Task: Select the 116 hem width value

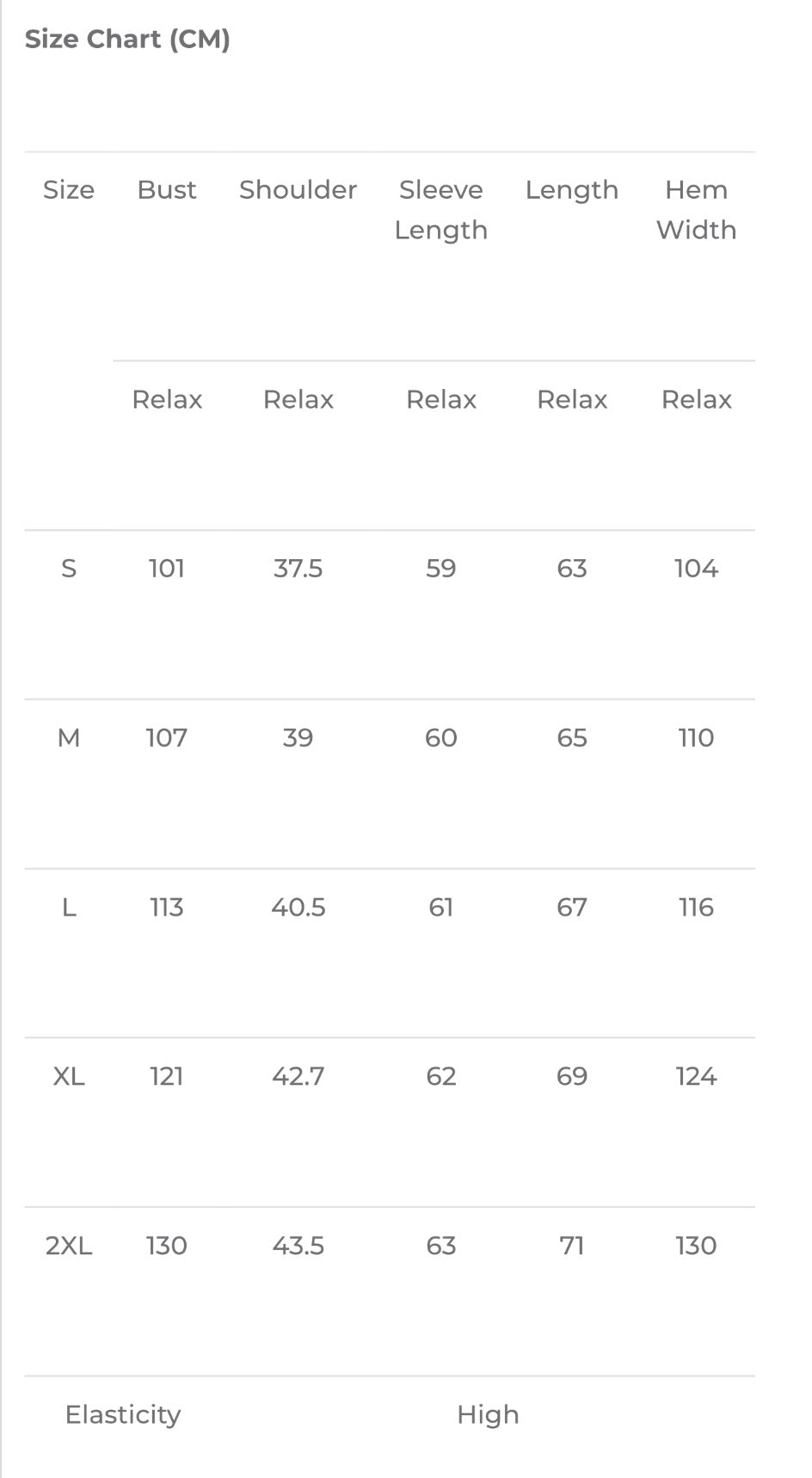Action: (696, 908)
